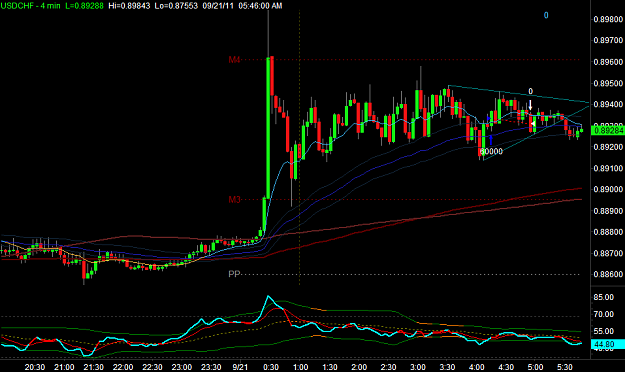The width and height of the screenshot is (625, 372).
Task: Click the 70.00 oscillator scale label
Action: [603, 314]
